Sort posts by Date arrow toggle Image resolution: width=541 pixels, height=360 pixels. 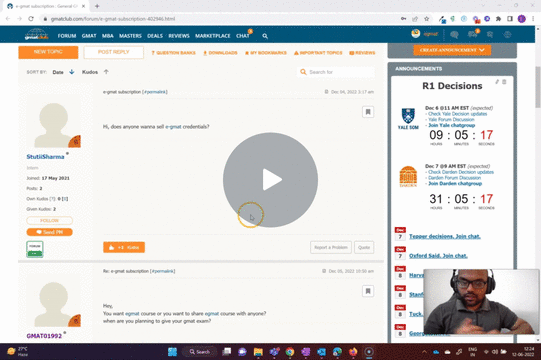click(x=72, y=72)
